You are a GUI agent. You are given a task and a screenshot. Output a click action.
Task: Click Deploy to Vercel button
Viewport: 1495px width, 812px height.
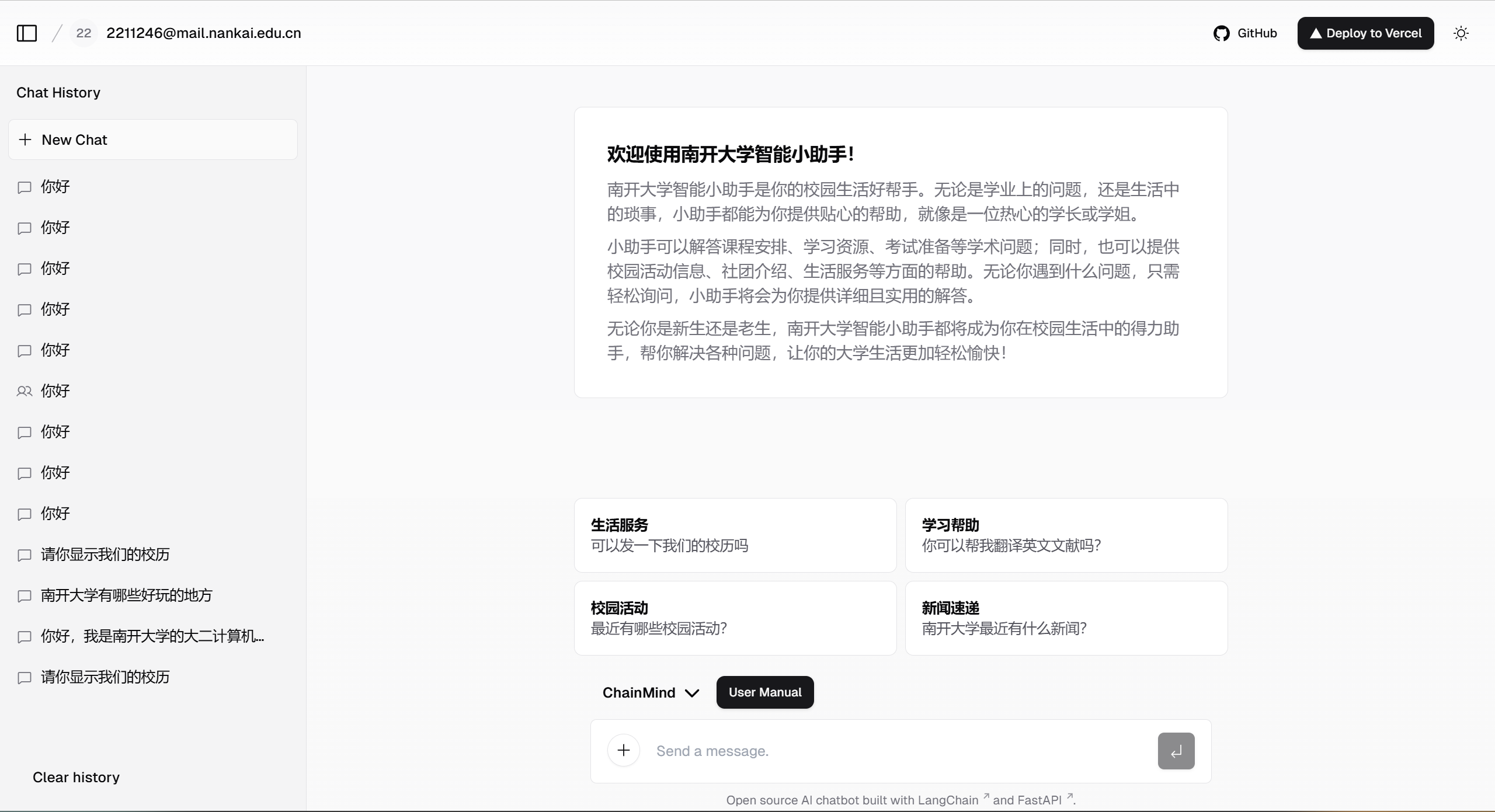click(x=1365, y=33)
